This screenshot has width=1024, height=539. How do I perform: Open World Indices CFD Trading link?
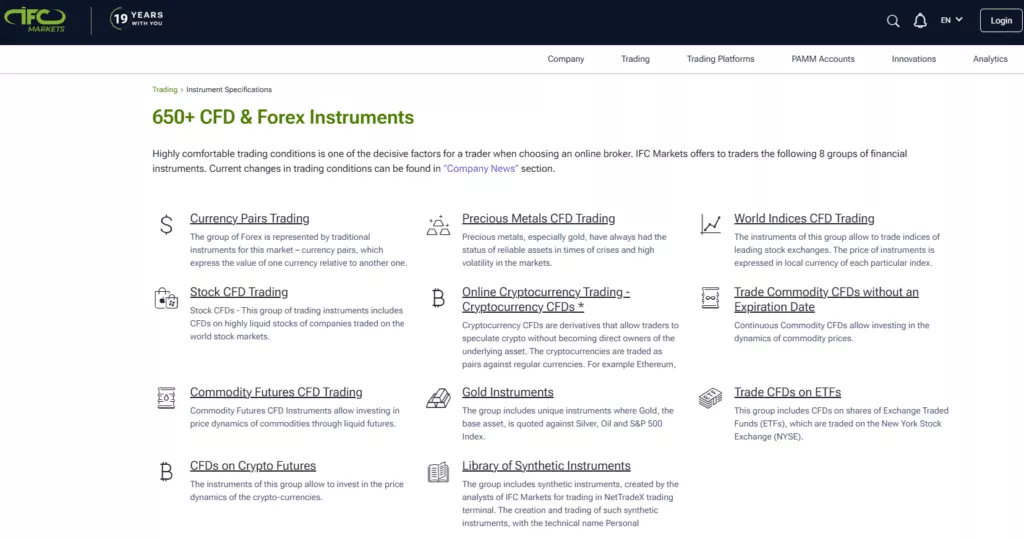tap(804, 218)
